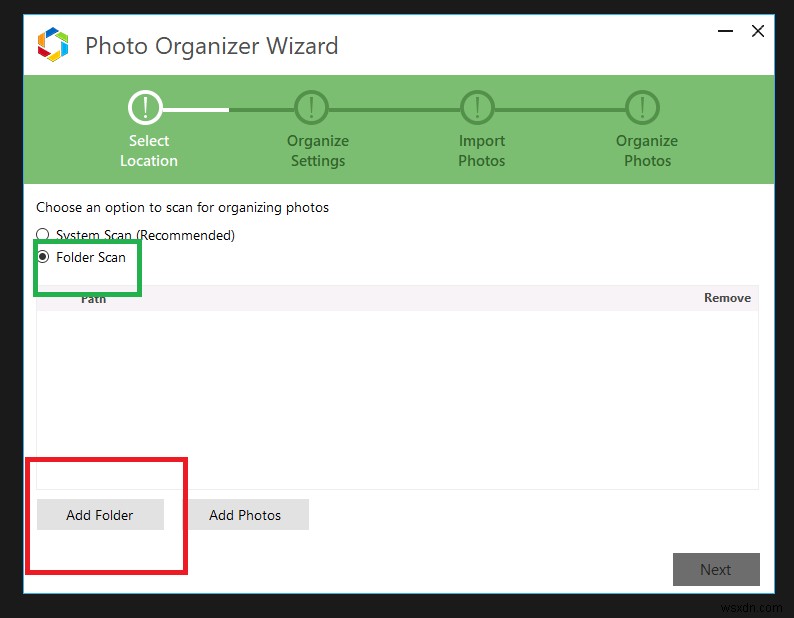Open the Organize Photos step label

tap(647, 150)
